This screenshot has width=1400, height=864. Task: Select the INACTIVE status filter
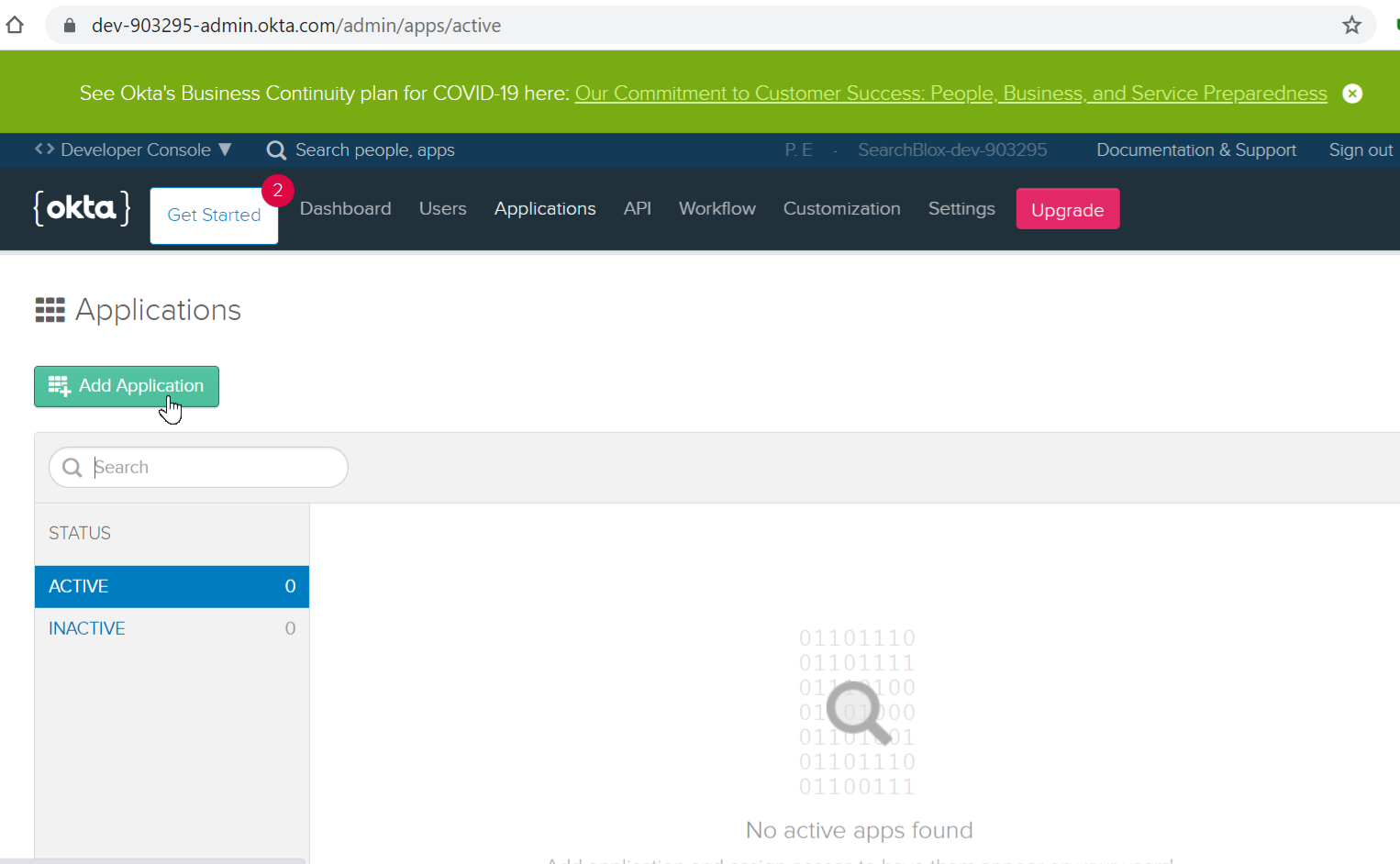(x=172, y=628)
